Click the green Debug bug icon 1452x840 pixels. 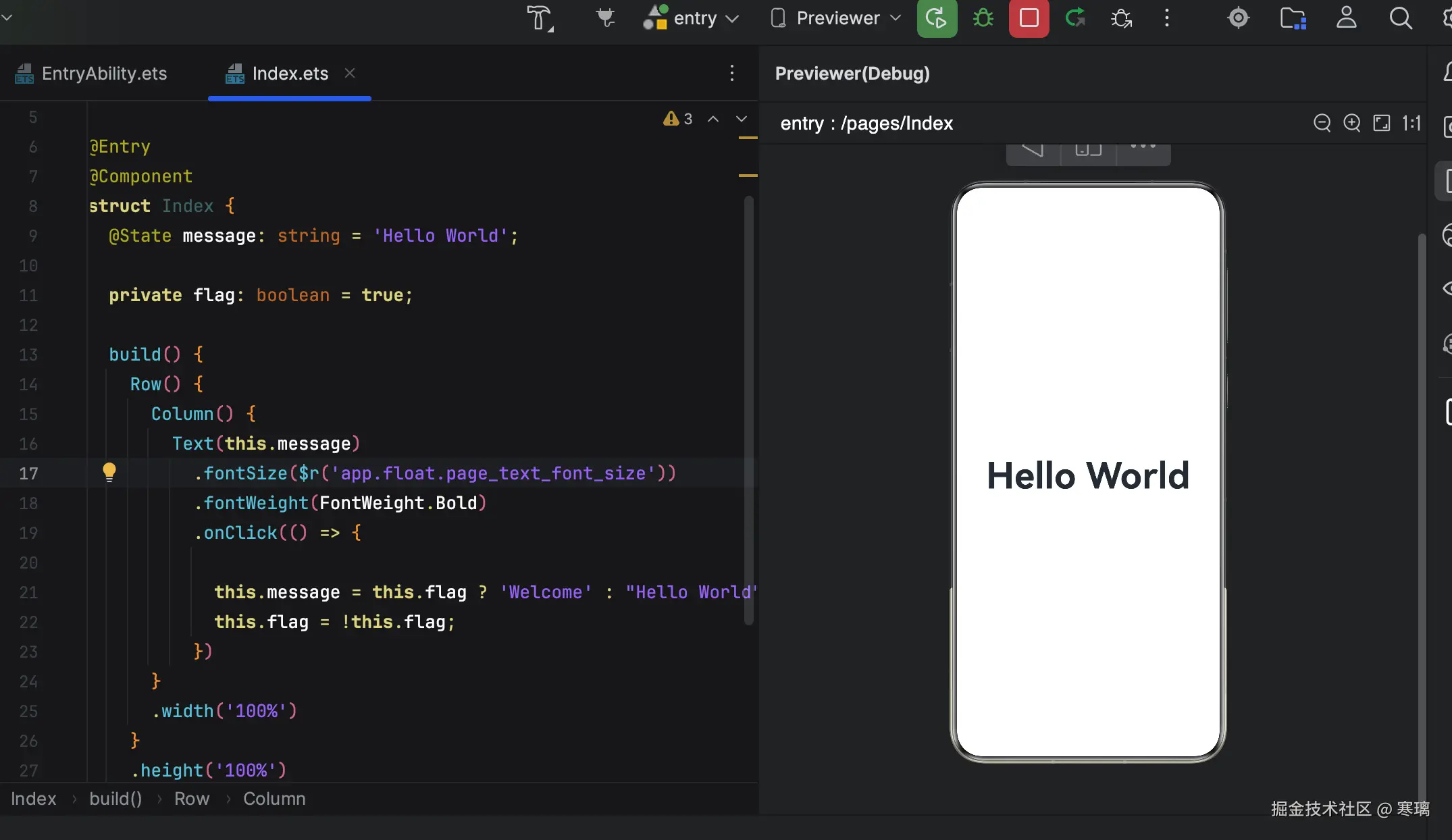(983, 18)
